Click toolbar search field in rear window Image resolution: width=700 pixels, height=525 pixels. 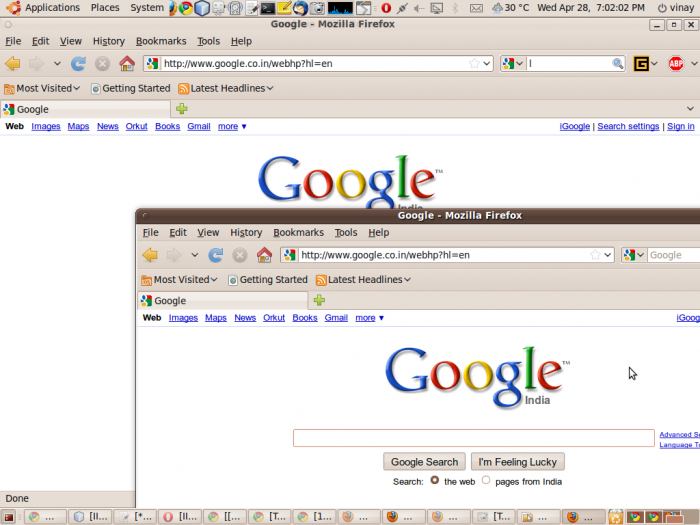[x=569, y=63]
